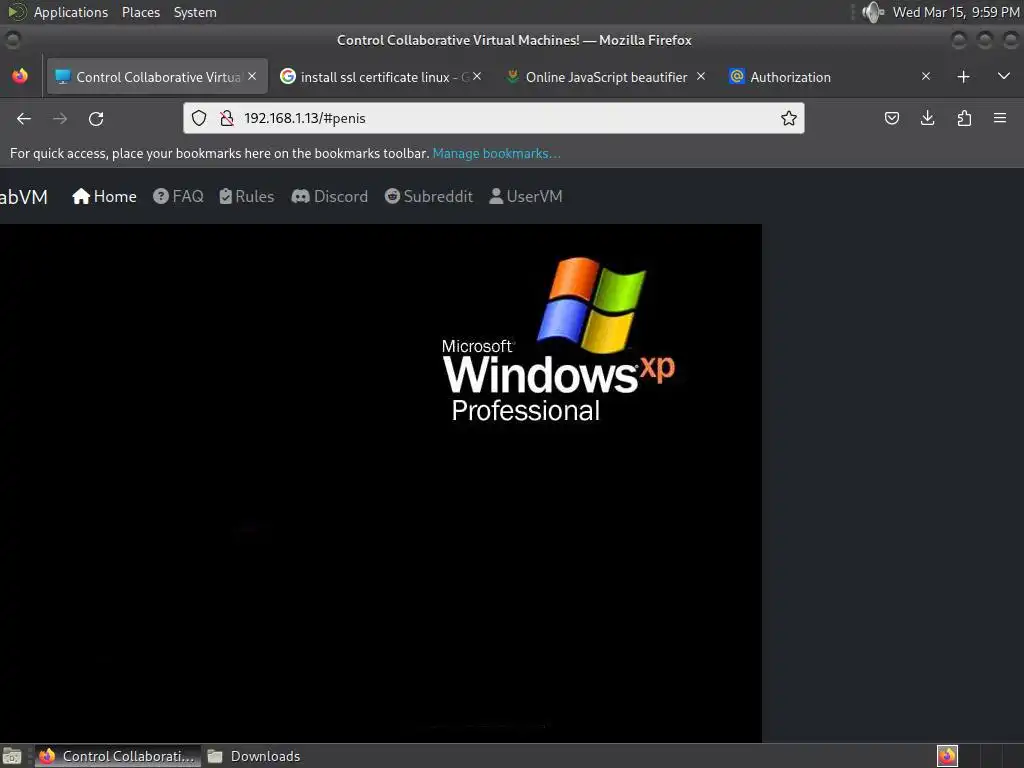Close the Online JavaScript beautifier tab
1024x768 pixels.
tap(701, 76)
